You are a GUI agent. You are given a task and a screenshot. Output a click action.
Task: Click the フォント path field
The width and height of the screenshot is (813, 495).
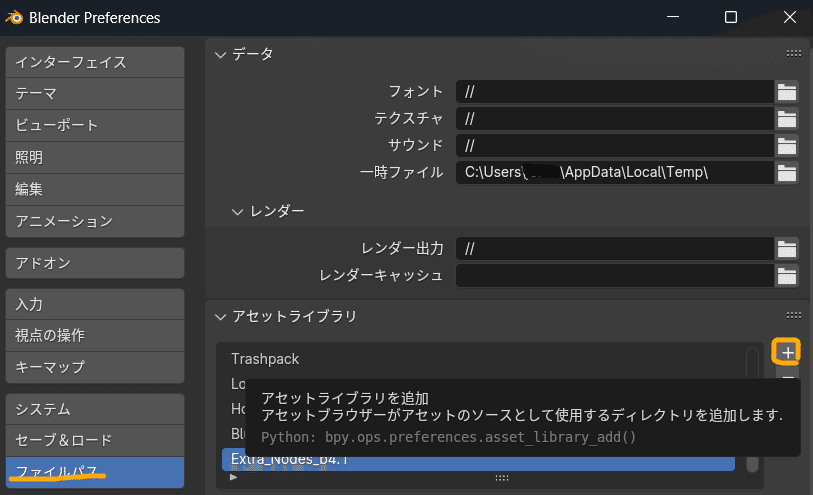[615, 92]
